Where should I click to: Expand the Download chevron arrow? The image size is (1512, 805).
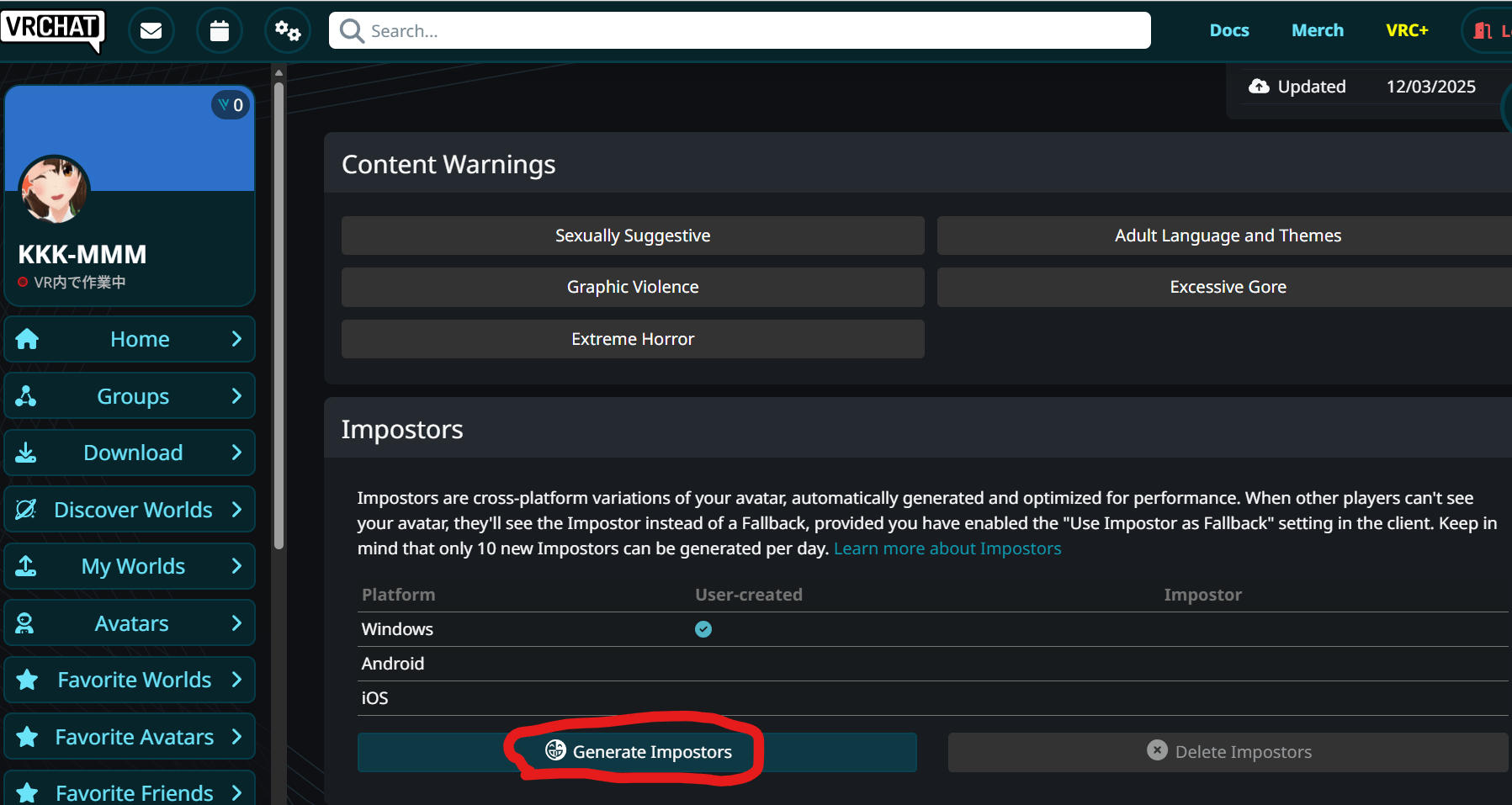236,453
